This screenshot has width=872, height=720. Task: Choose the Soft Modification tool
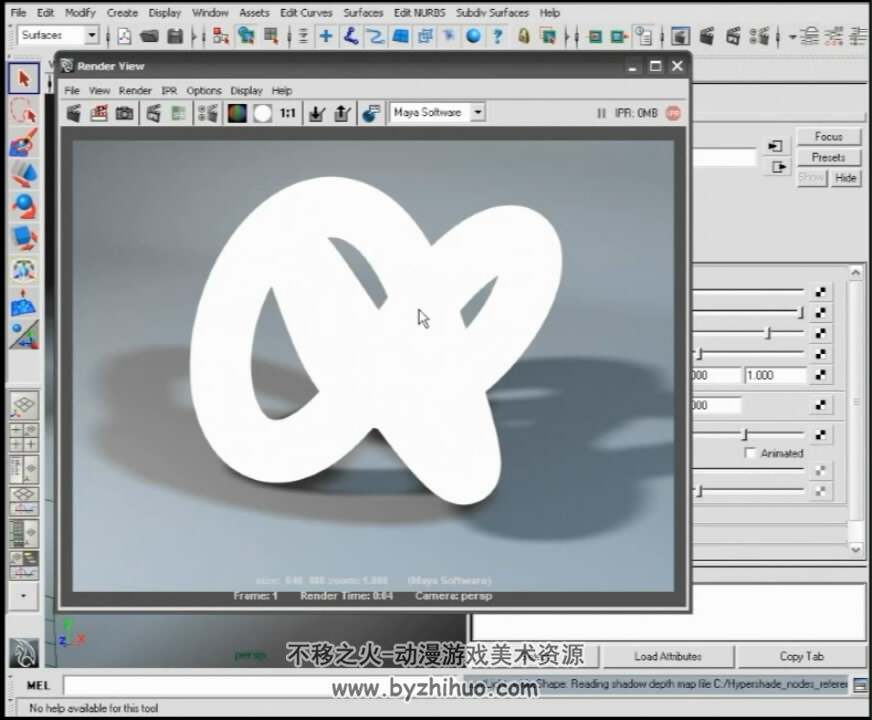pos(23,303)
